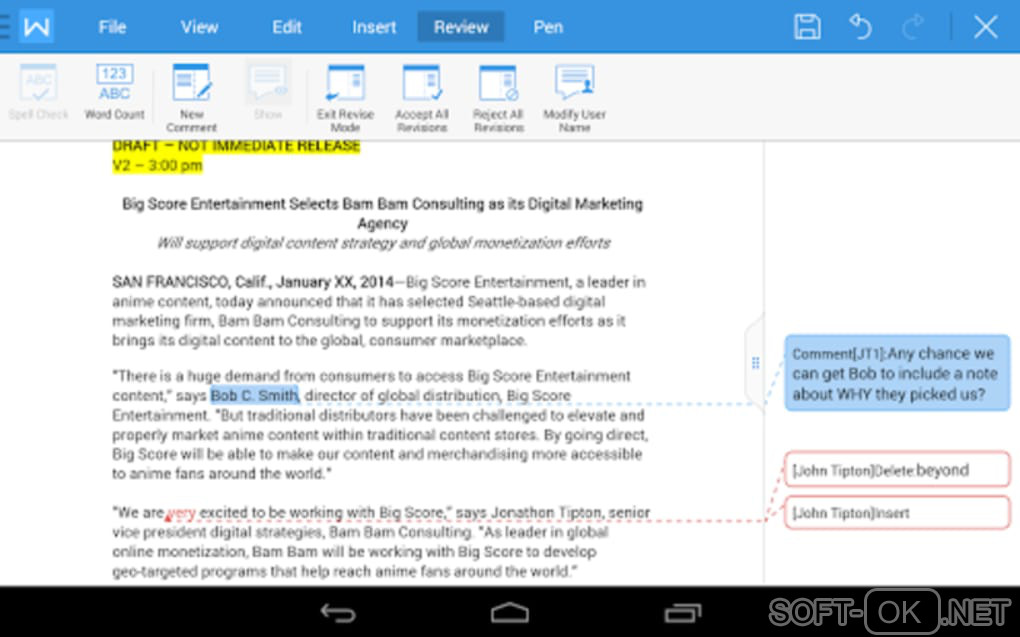Click the Show comments icon
The image size is (1020, 637).
(x=268, y=92)
